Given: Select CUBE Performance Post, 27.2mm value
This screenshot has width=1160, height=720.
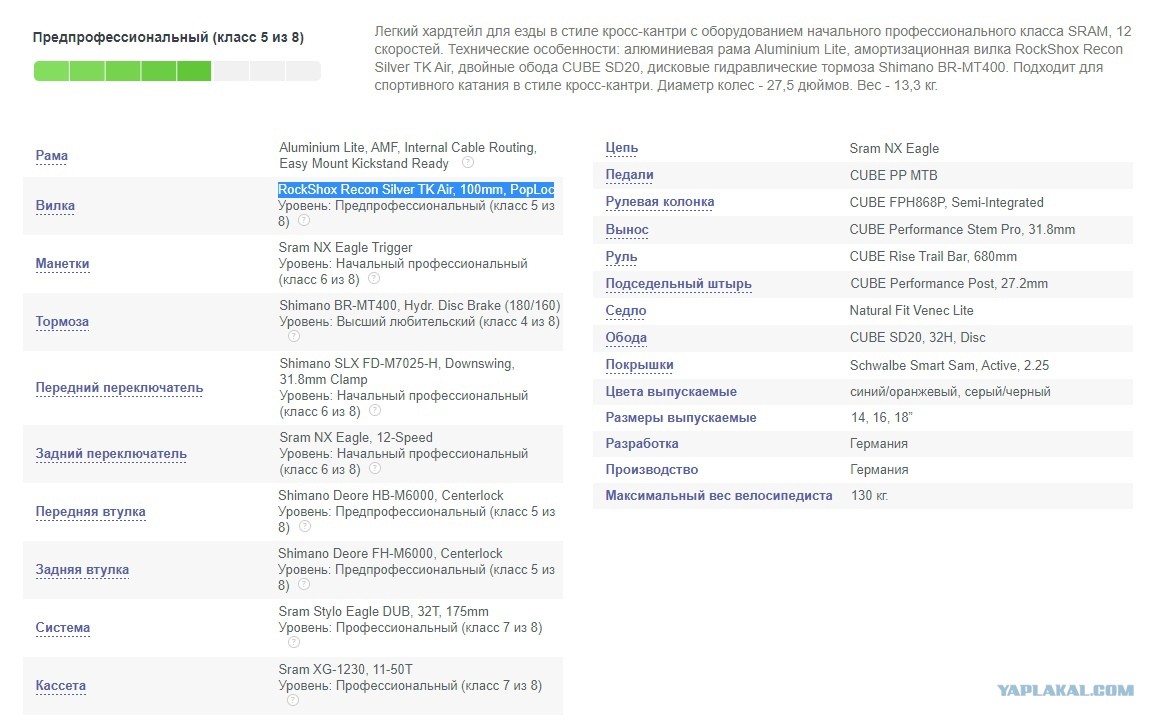Looking at the screenshot, I should pos(948,283).
